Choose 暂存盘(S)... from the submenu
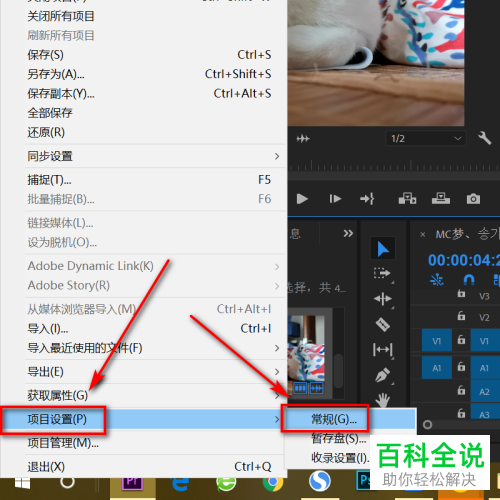The height and width of the screenshot is (500, 500). click(338, 438)
